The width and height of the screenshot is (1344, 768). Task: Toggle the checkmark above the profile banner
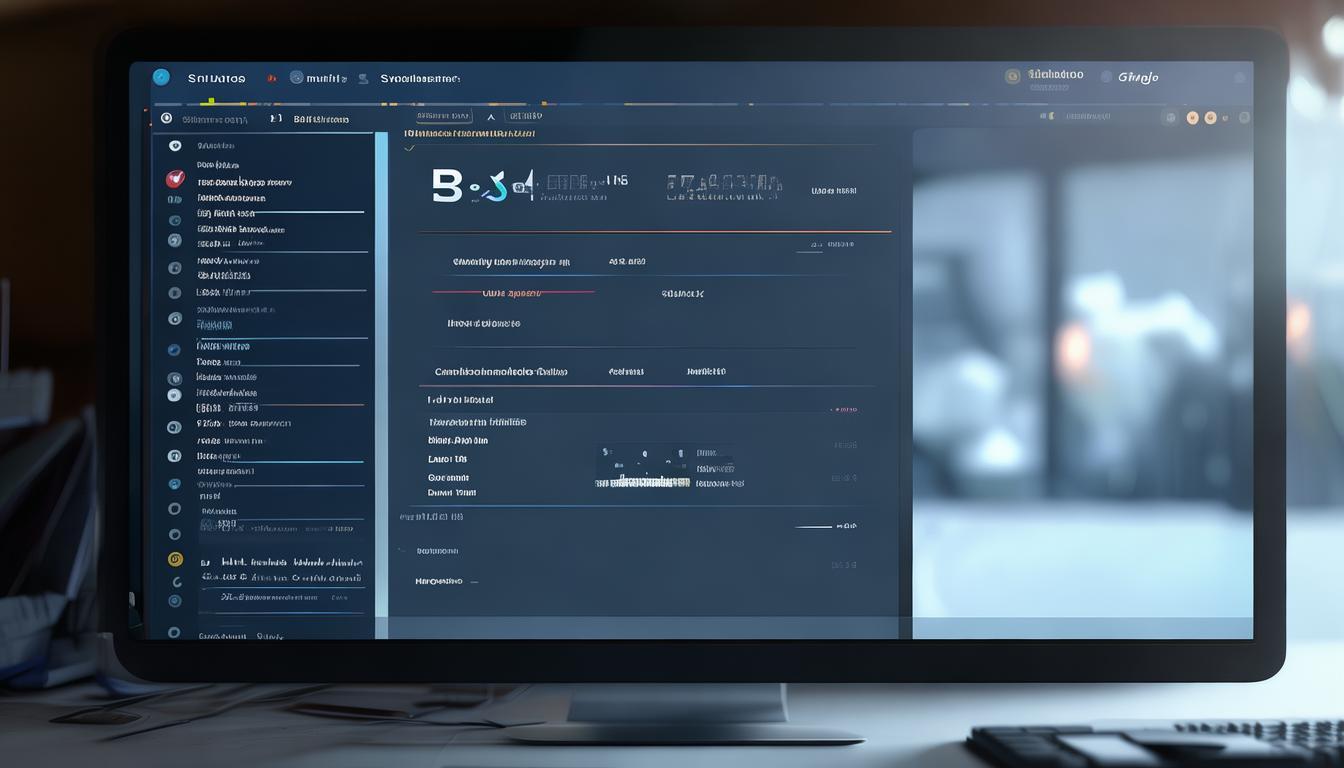pos(411,147)
